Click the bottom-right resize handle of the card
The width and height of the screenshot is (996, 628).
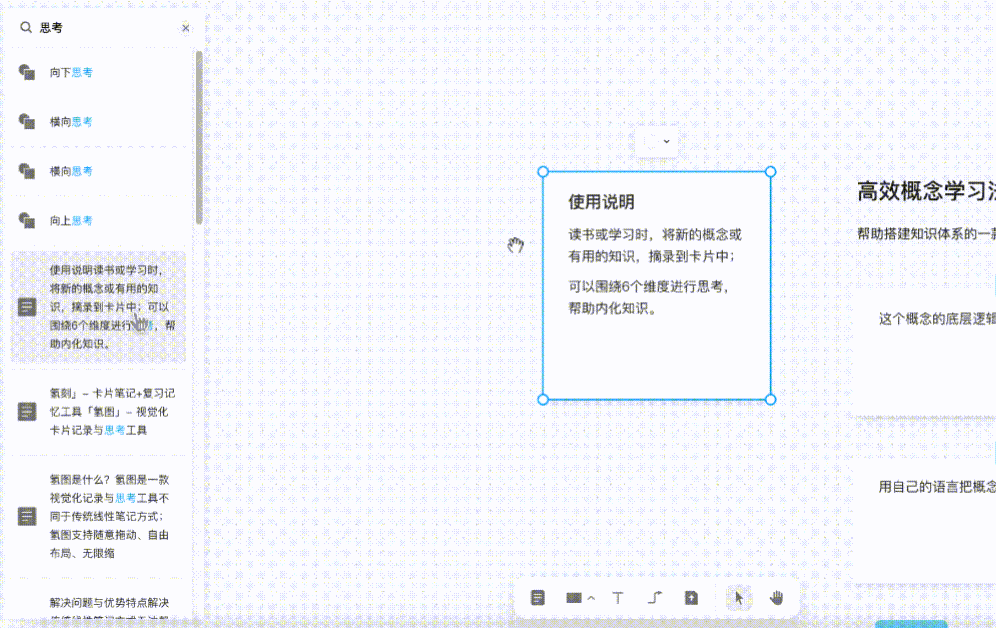coord(771,399)
